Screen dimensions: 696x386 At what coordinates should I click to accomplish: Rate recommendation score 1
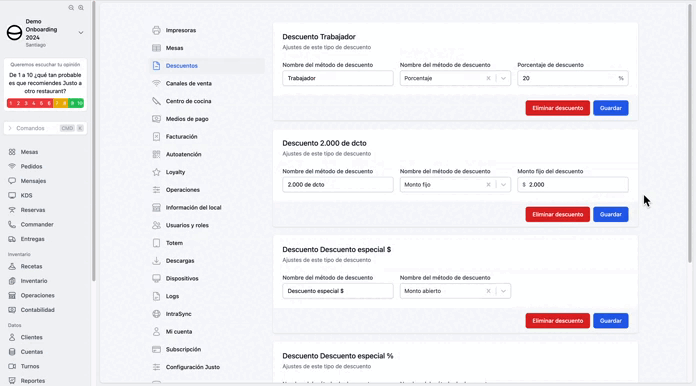coord(11,103)
